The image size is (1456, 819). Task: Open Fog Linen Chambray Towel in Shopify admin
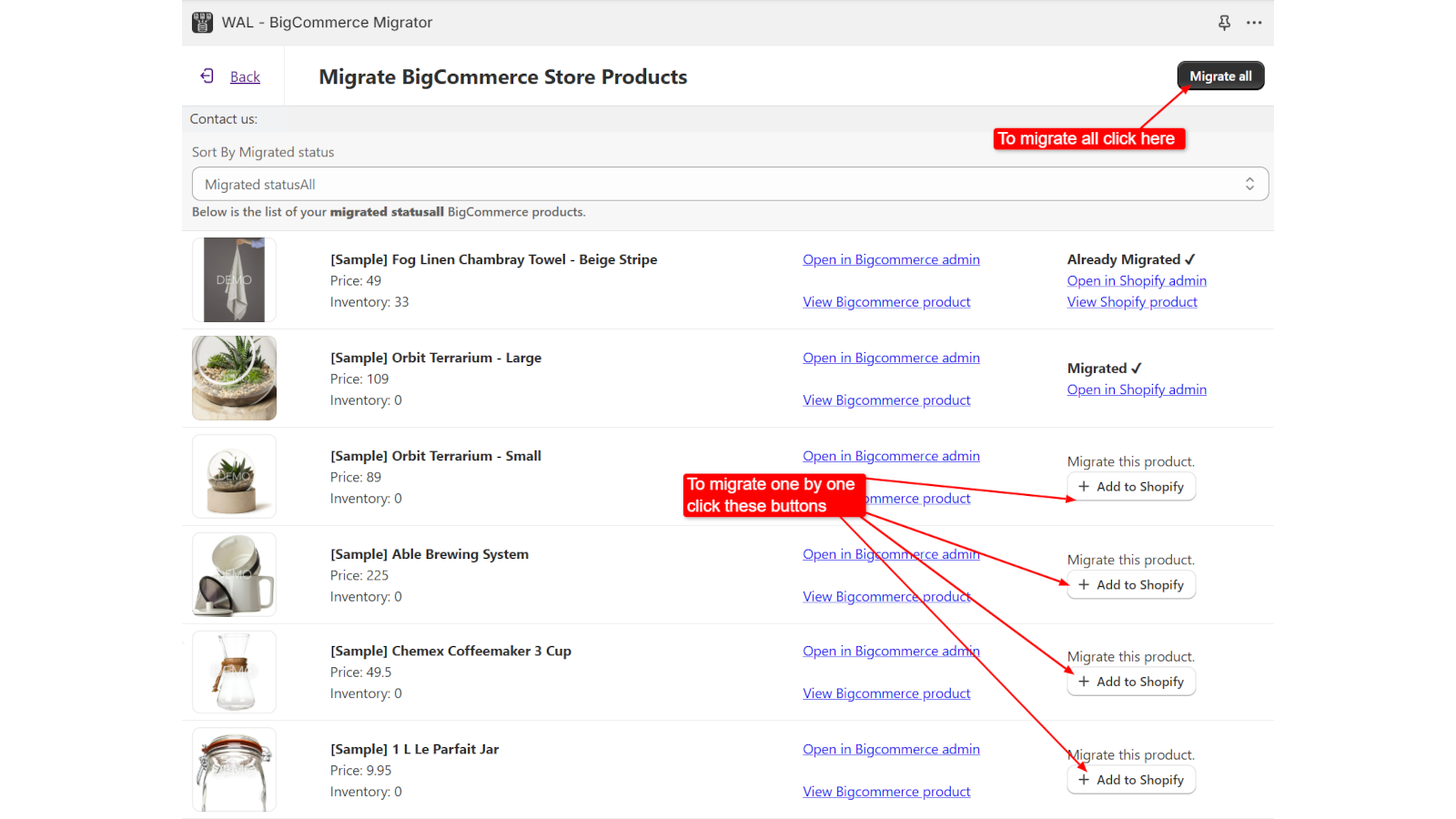(1136, 280)
